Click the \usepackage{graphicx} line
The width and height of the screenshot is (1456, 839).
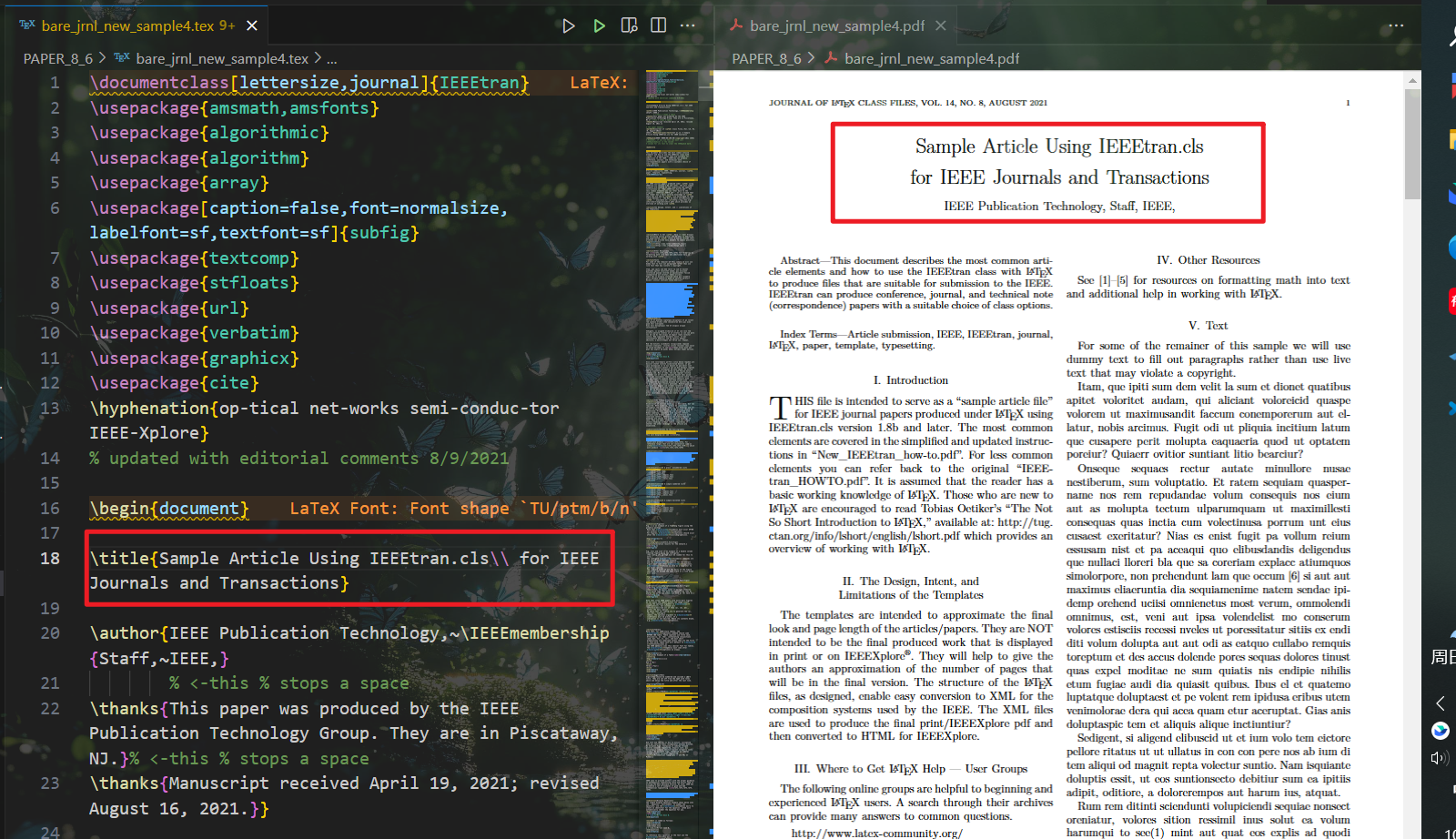point(194,359)
